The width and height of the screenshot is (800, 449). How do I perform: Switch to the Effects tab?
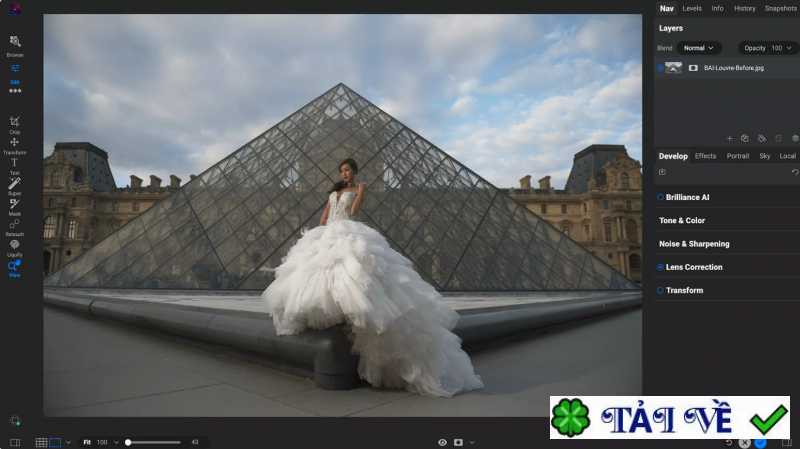[x=706, y=156]
